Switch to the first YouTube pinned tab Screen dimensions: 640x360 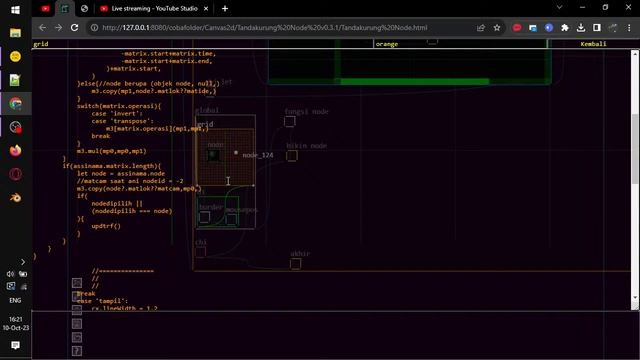(x=45, y=9)
